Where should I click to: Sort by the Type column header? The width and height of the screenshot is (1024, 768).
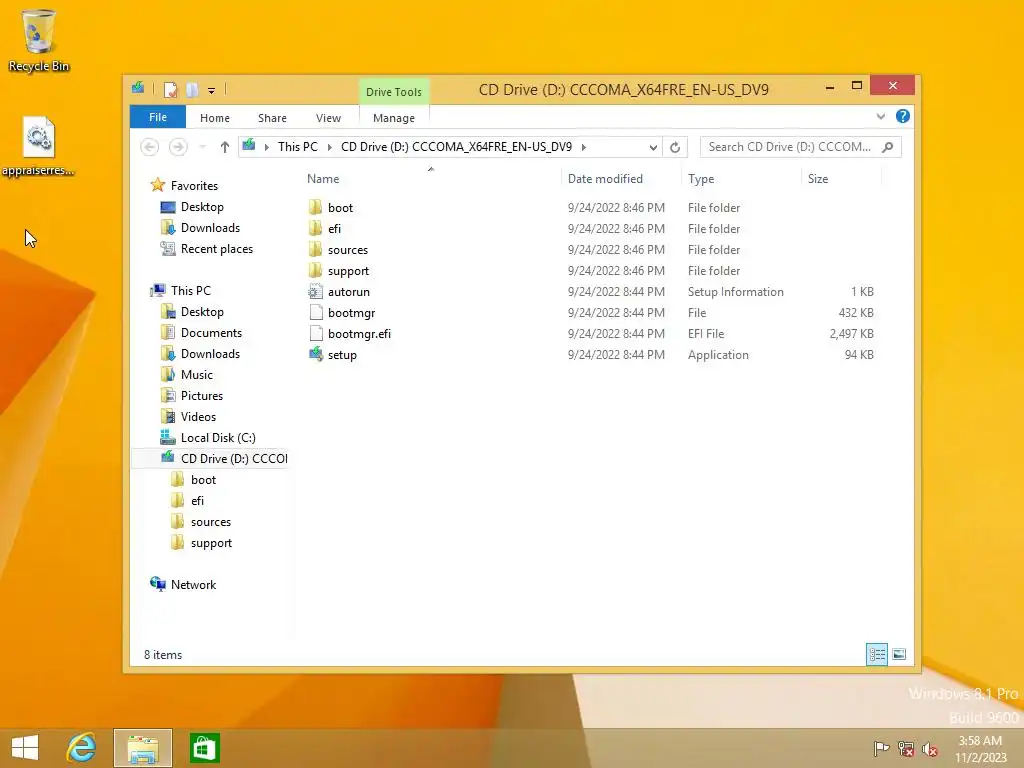pyautogui.click(x=701, y=179)
